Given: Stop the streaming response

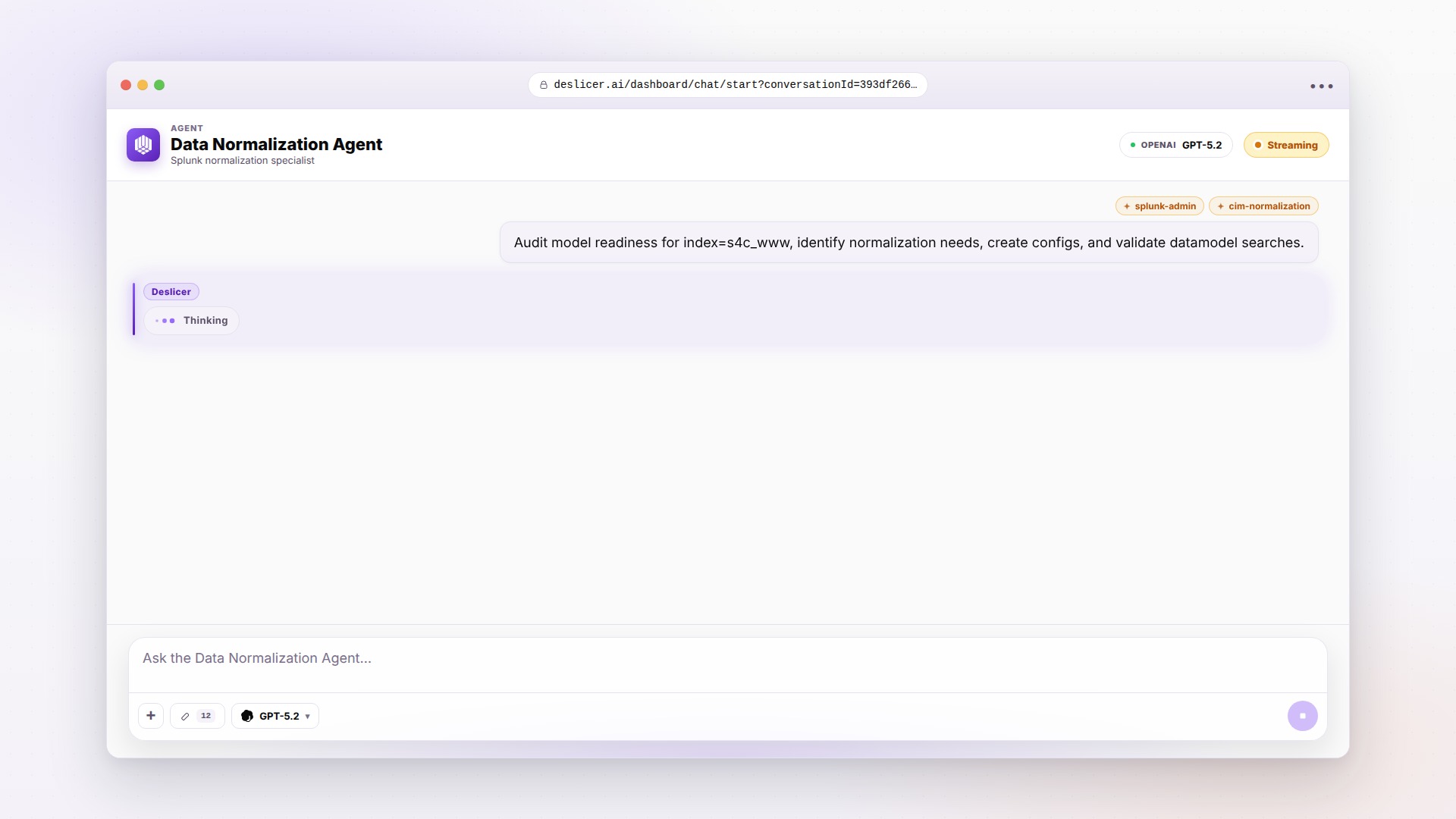Looking at the screenshot, I should (x=1303, y=716).
